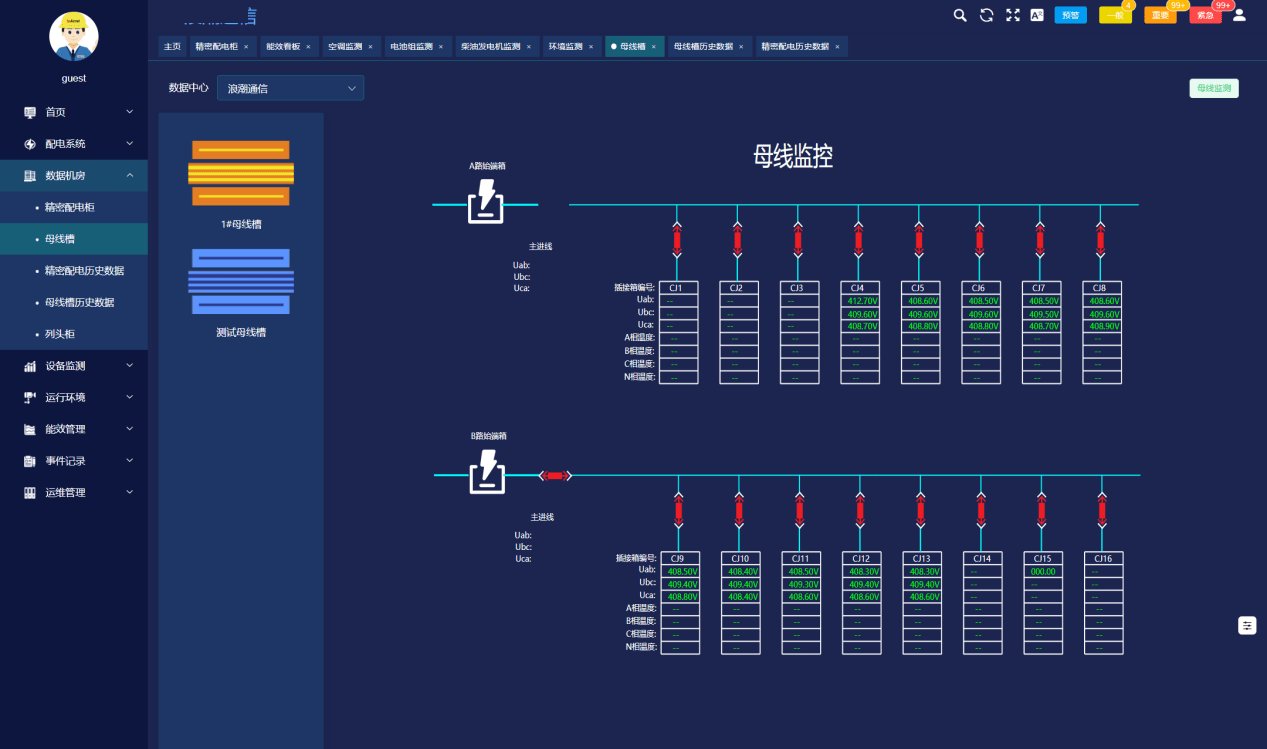Screen dimensions: 1267x749
Task: Click the 母线监测 button
Action: (x=1214, y=88)
